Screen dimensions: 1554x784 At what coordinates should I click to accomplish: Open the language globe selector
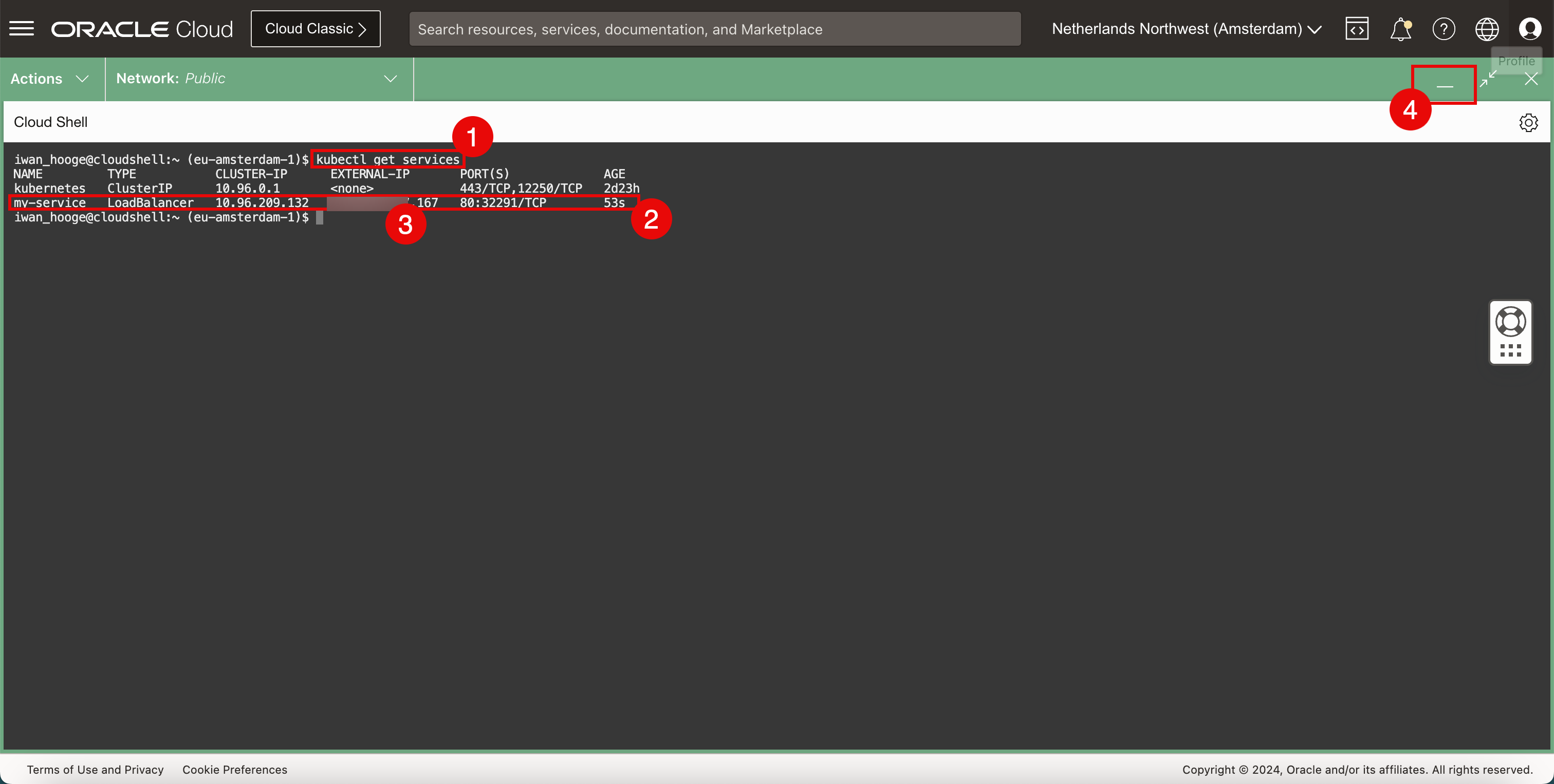tap(1487, 29)
